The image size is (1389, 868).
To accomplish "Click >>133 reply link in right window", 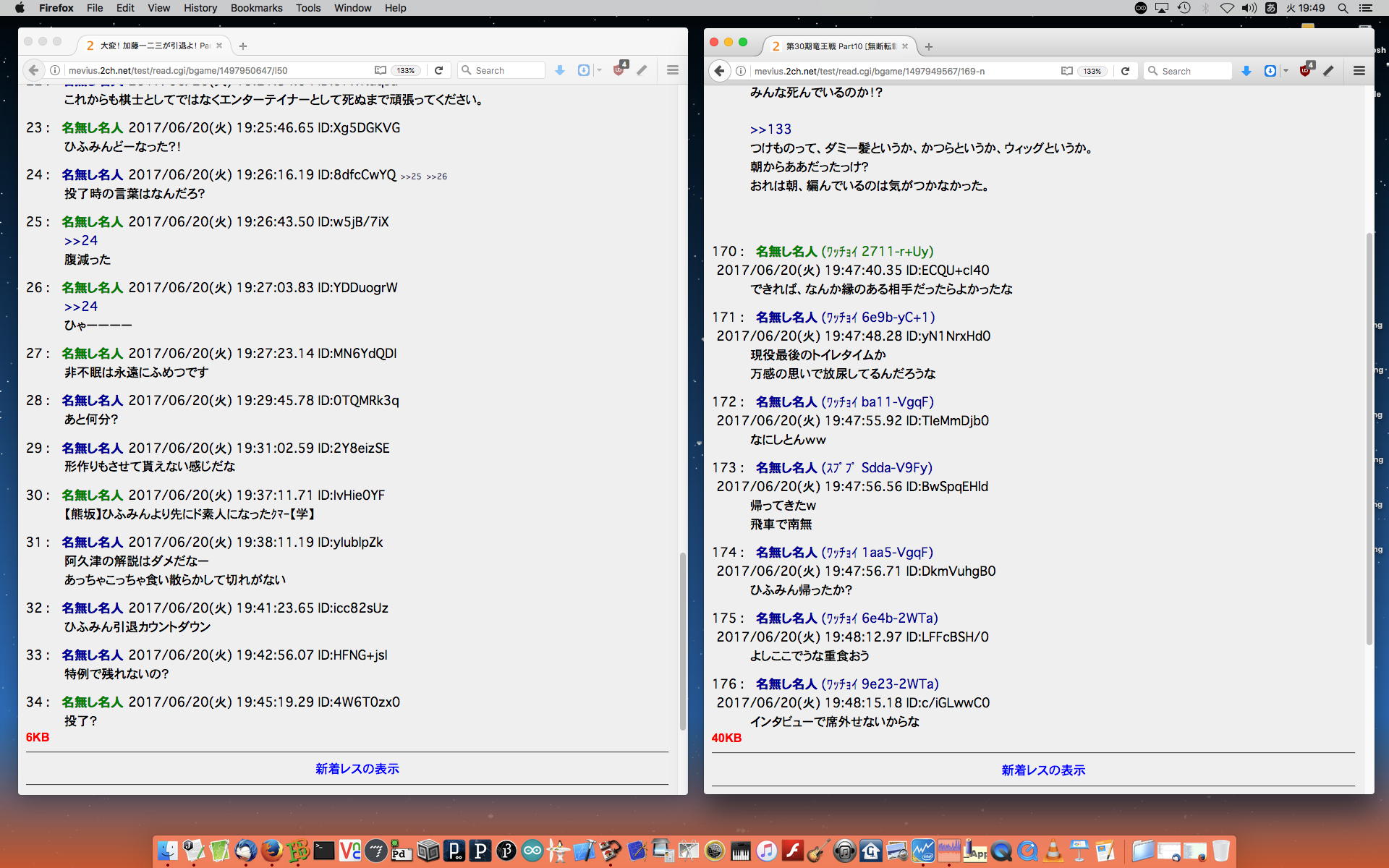I will pyautogui.click(x=770, y=129).
